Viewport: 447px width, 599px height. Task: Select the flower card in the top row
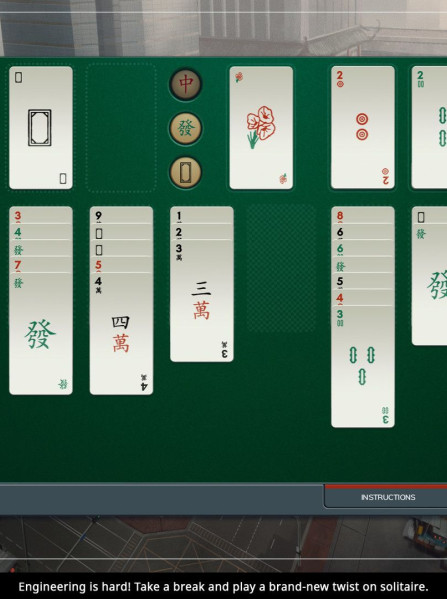[261, 128]
